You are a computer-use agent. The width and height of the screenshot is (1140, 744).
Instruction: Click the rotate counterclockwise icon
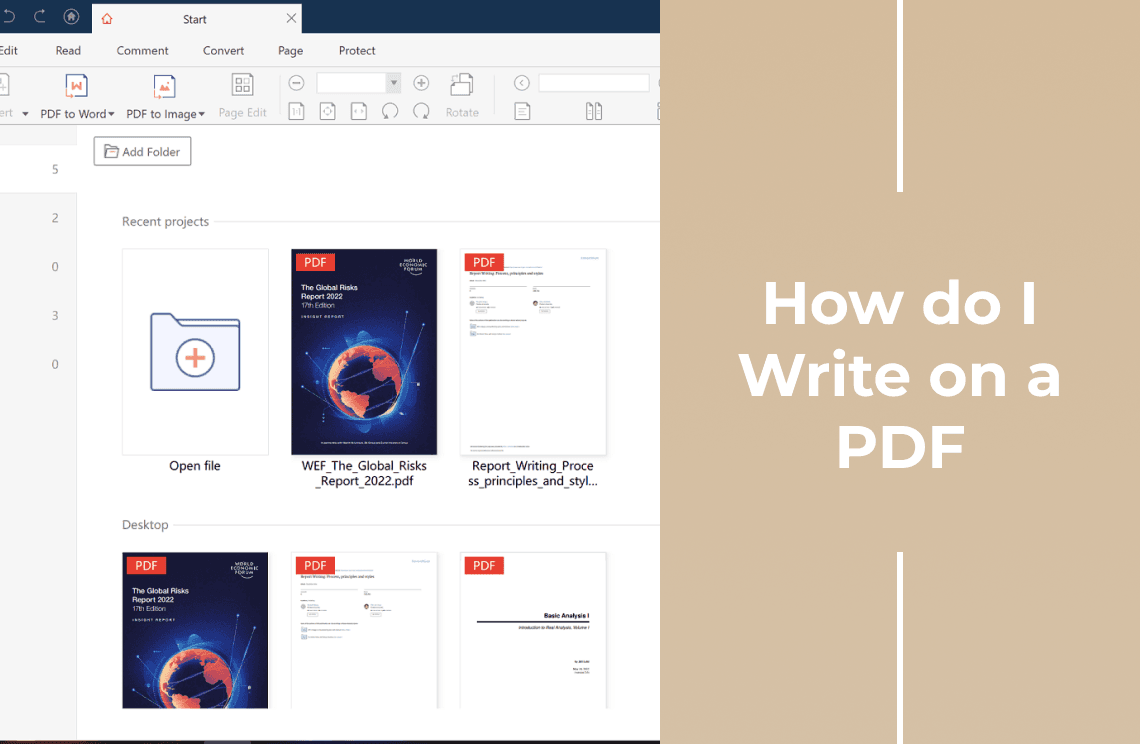click(x=390, y=111)
